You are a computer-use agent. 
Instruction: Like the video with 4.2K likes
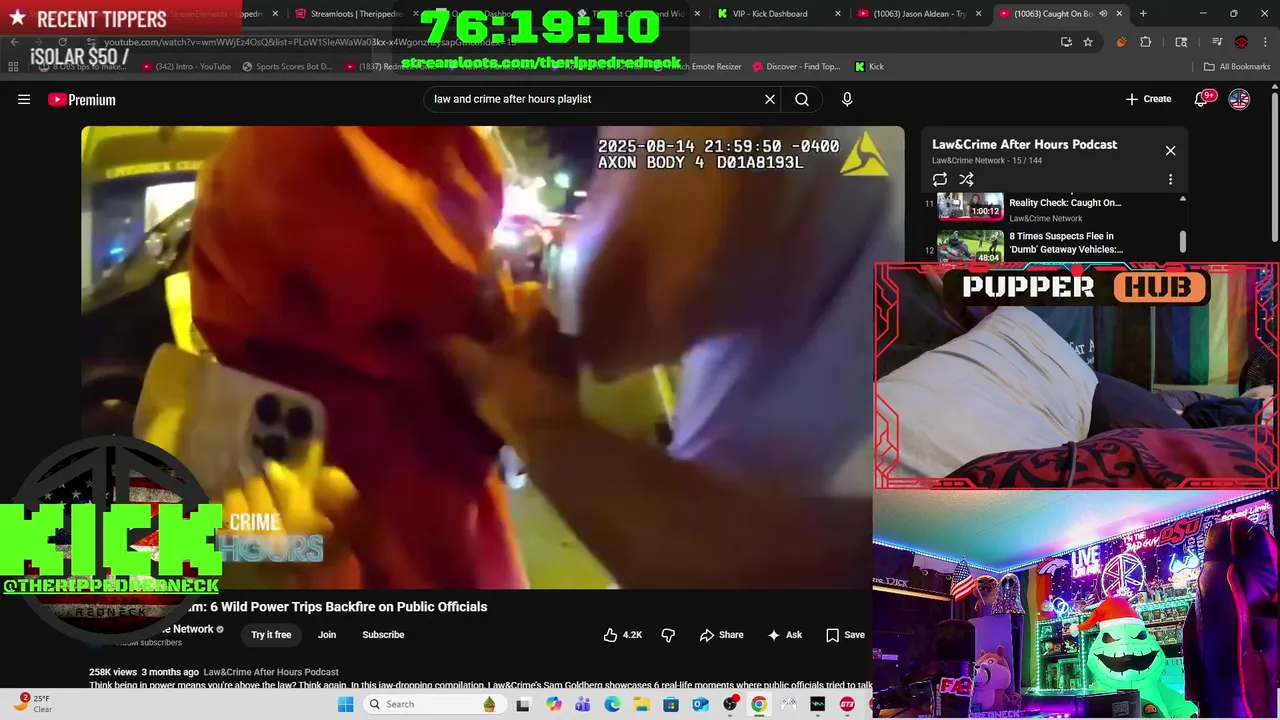pos(623,635)
